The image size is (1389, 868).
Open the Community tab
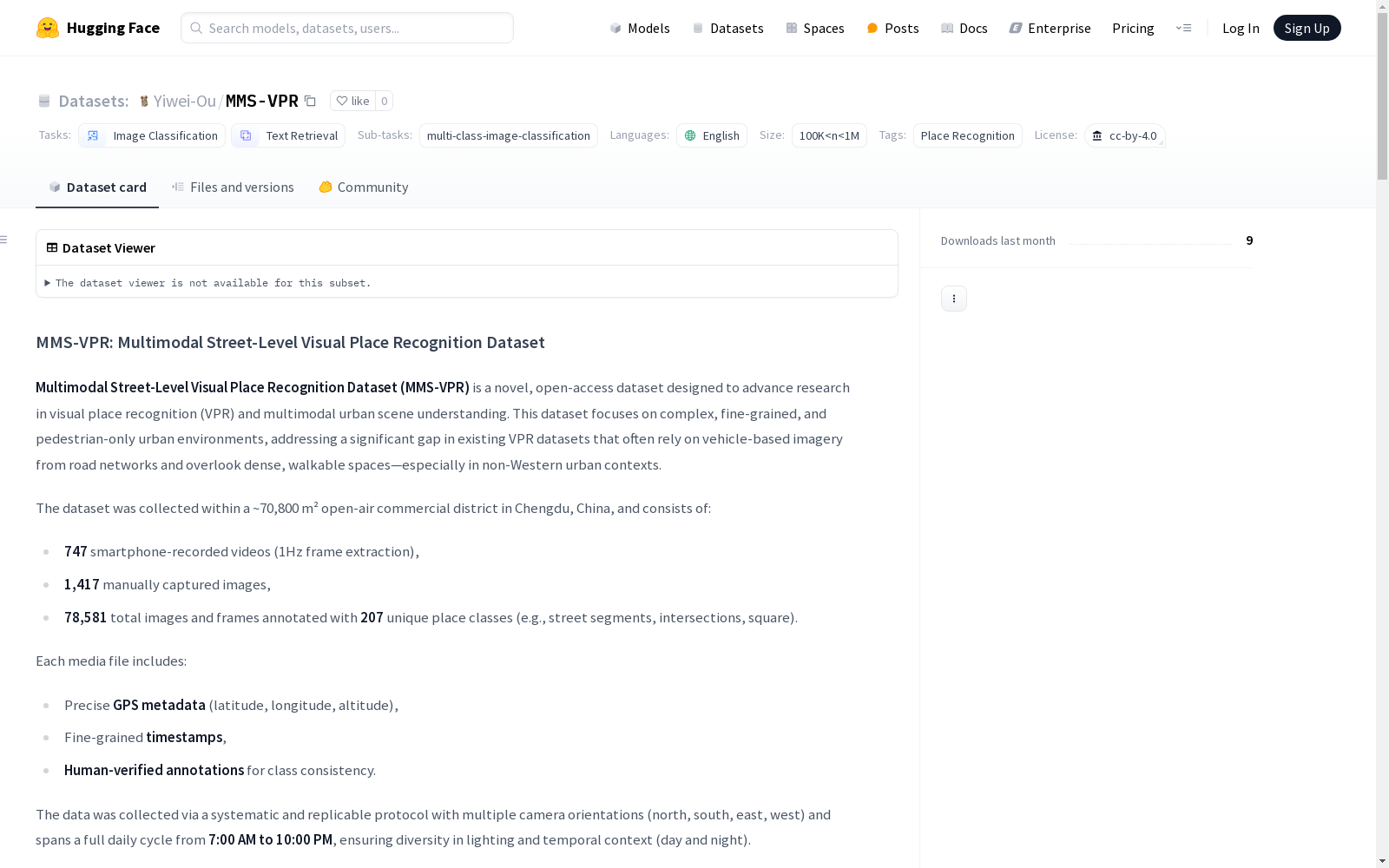364,187
